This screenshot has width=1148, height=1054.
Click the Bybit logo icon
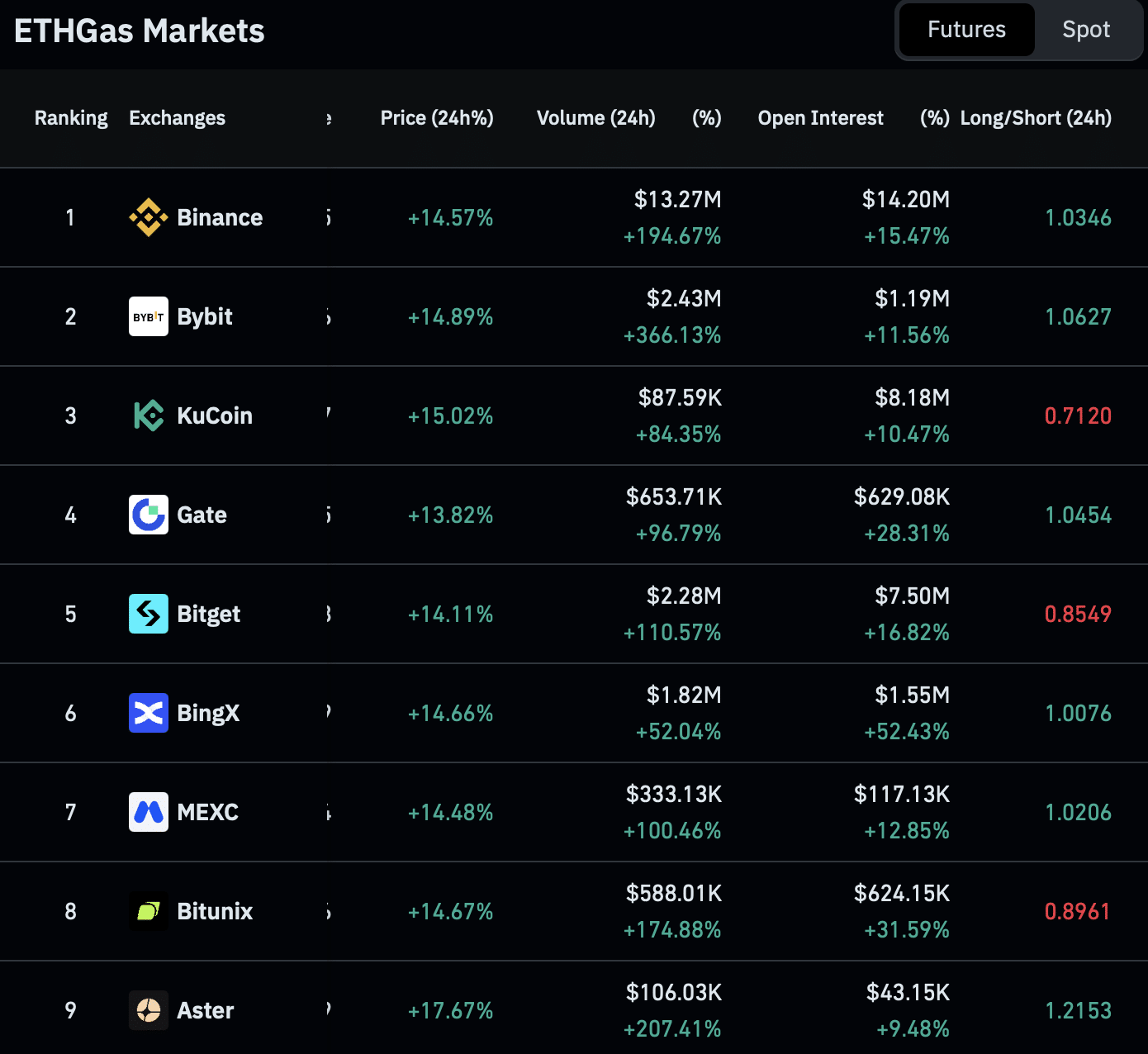tap(149, 316)
